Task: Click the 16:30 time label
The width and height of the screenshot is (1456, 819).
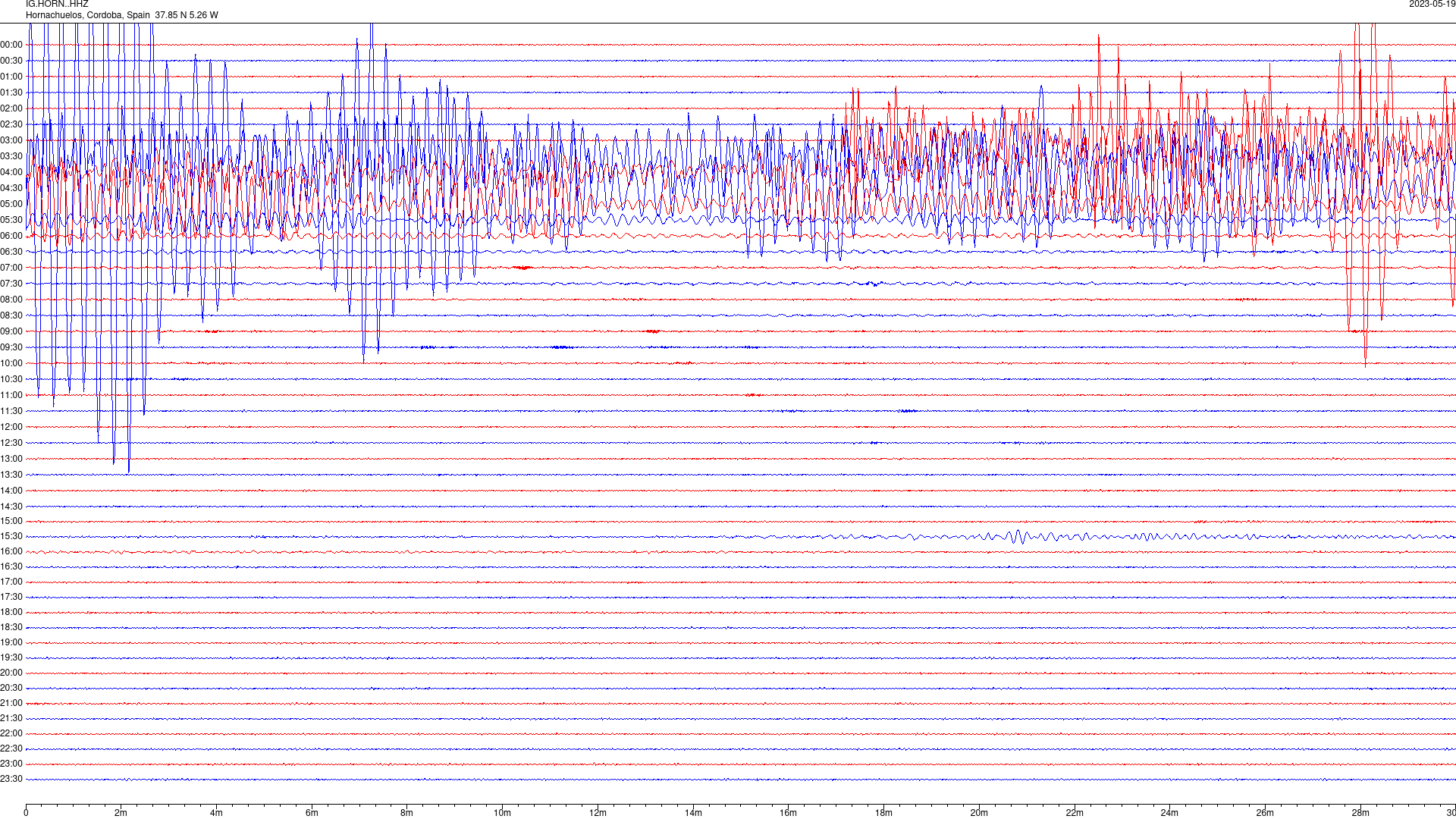Action: [x=11, y=566]
